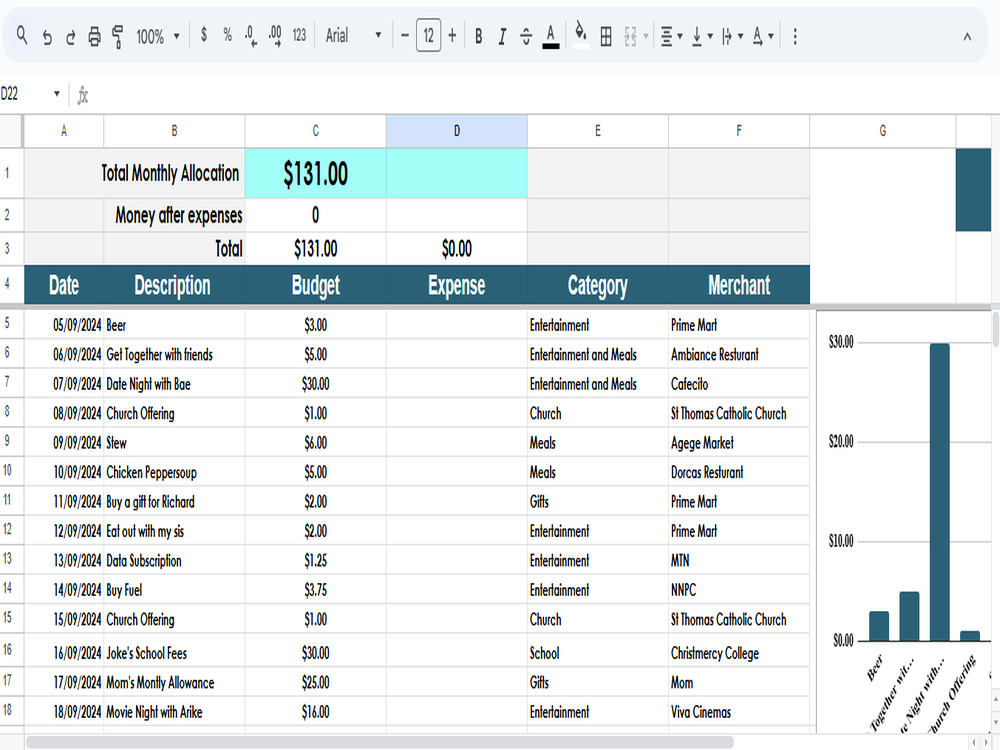Click the Beer bar in the chart
This screenshot has height=750, width=1000.
(x=879, y=626)
